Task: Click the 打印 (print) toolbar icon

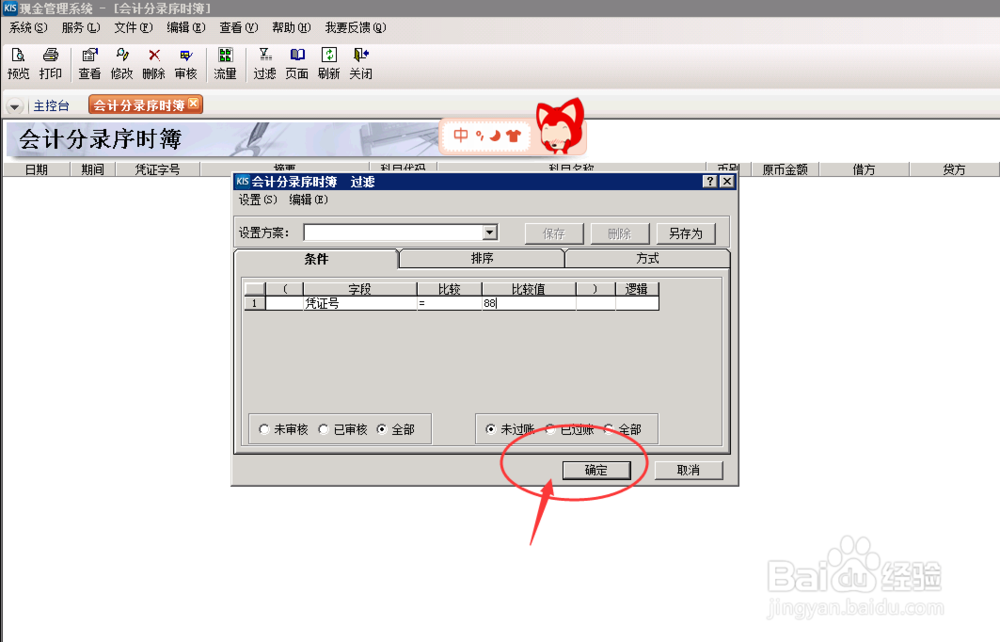Action: [x=50, y=64]
